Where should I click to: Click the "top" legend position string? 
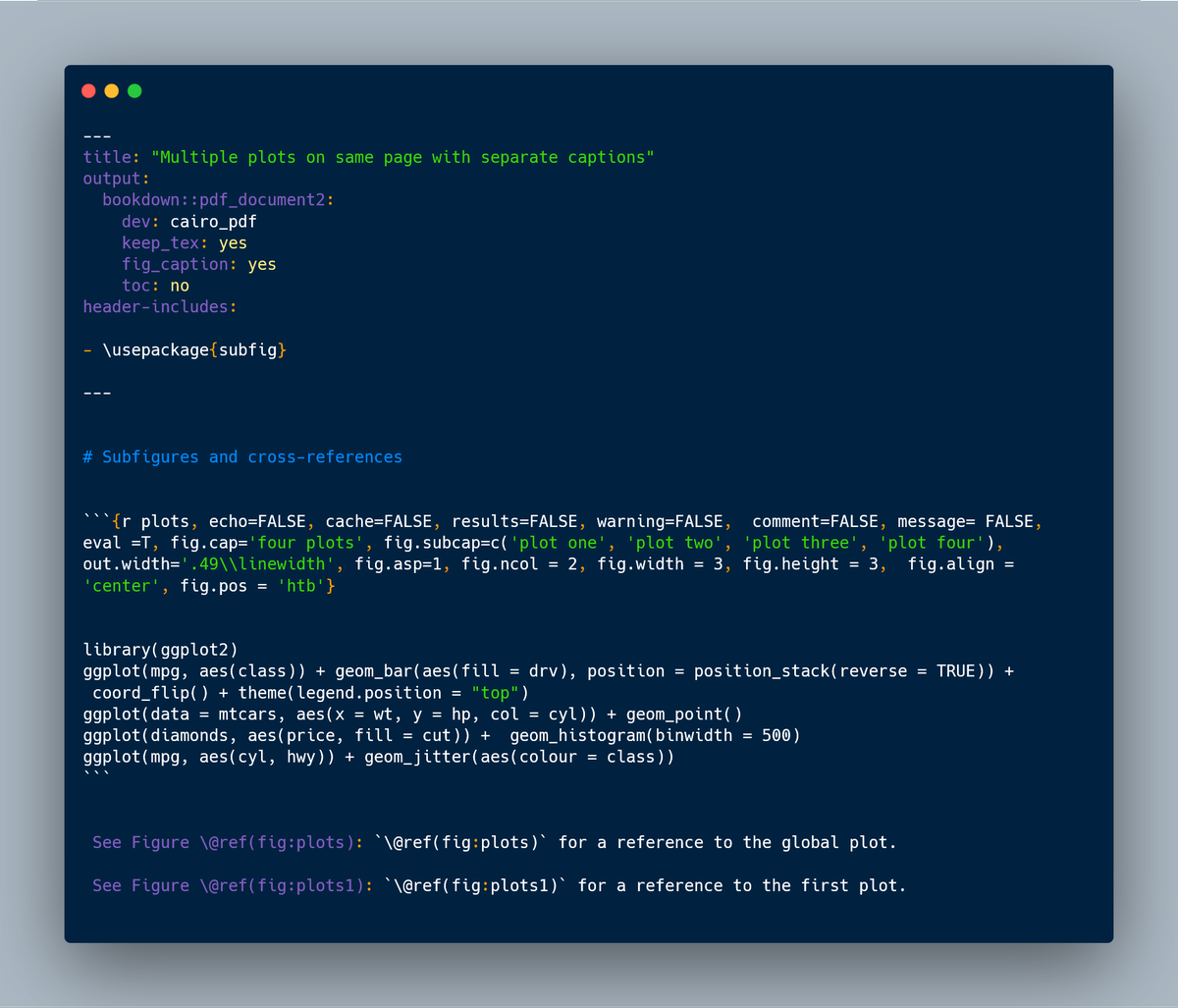496,693
